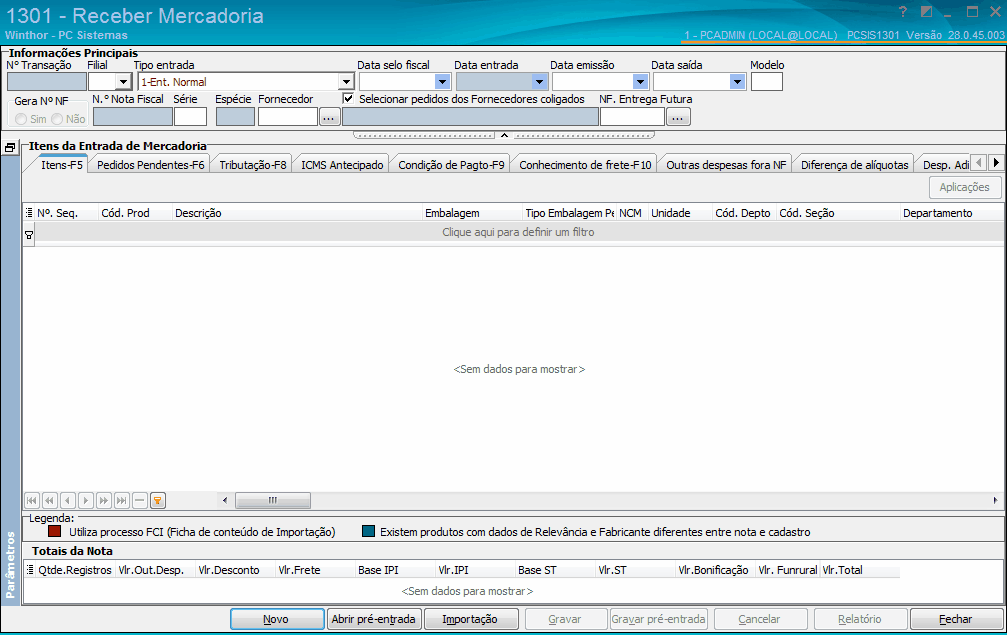Click the Nº Transação input field

(47, 82)
